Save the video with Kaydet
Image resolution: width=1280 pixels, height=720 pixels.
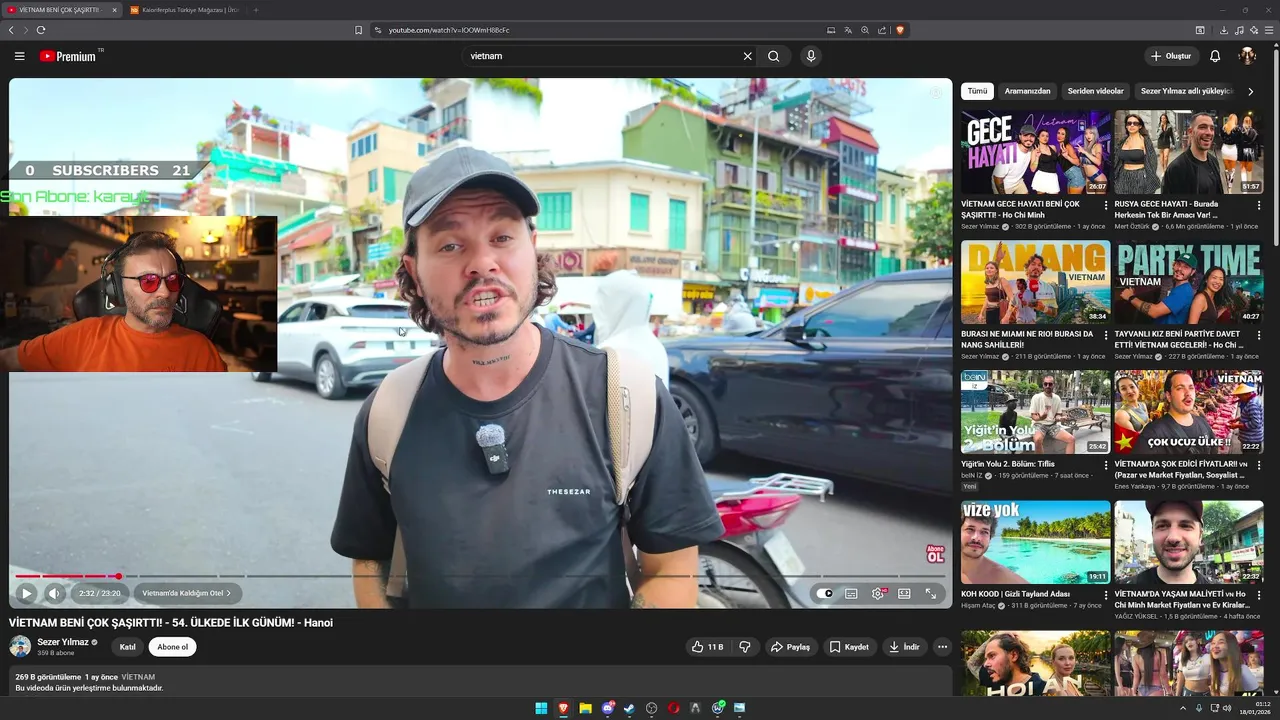[x=849, y=647]
